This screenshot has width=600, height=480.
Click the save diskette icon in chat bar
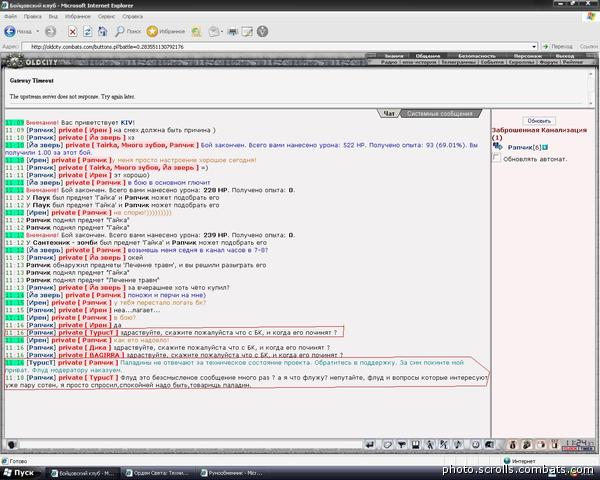coord(416,444)
